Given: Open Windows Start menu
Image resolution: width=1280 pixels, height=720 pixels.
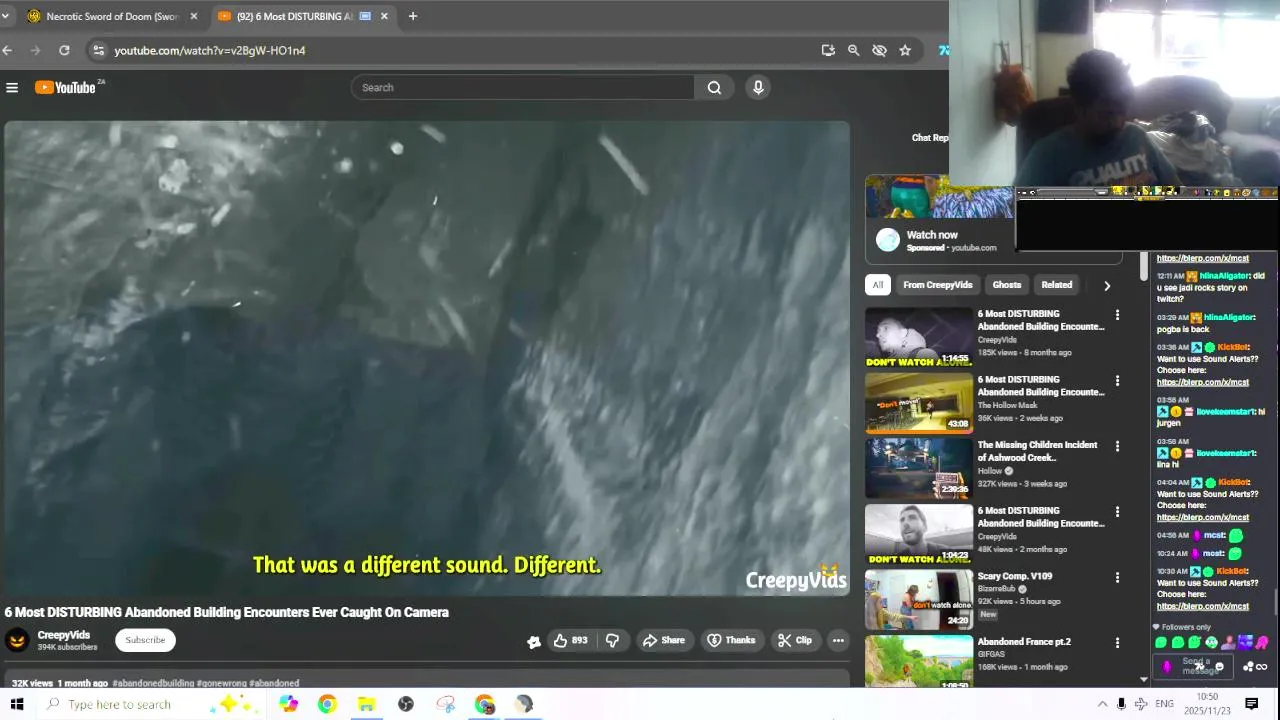Looking at the screenshot, I should point(17,704).
